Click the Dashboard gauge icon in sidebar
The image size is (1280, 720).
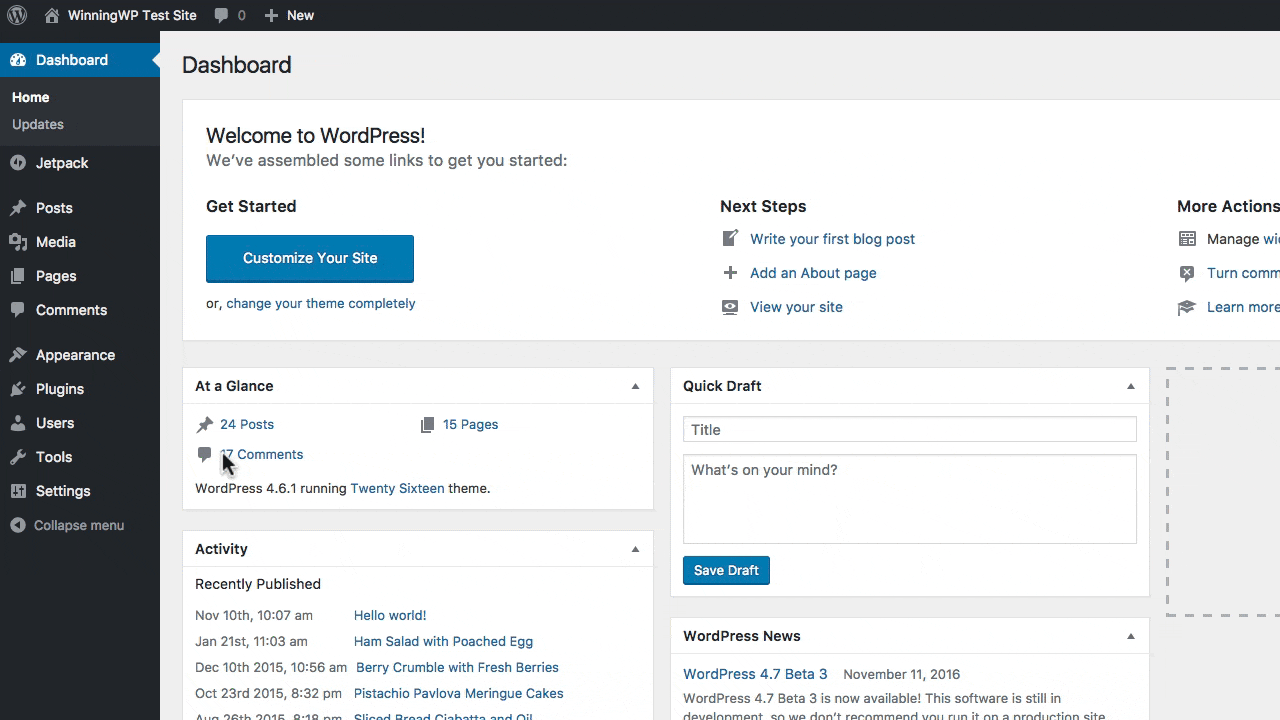click(18, 60)
